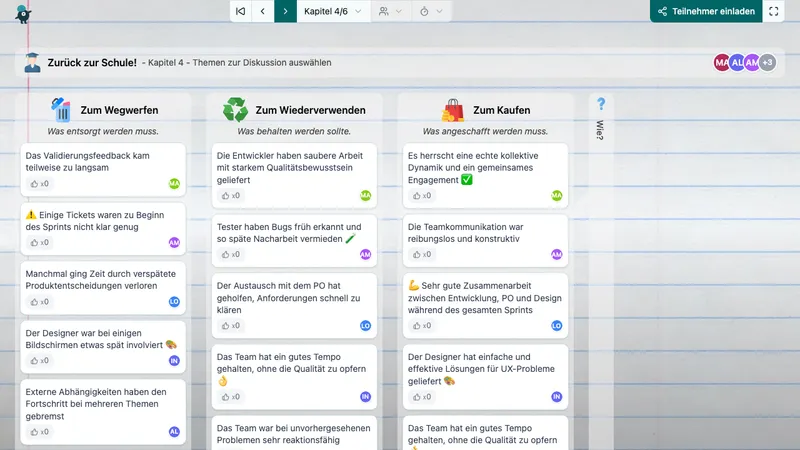Expand the timer dropdown
800x450 pixels.
431,11
